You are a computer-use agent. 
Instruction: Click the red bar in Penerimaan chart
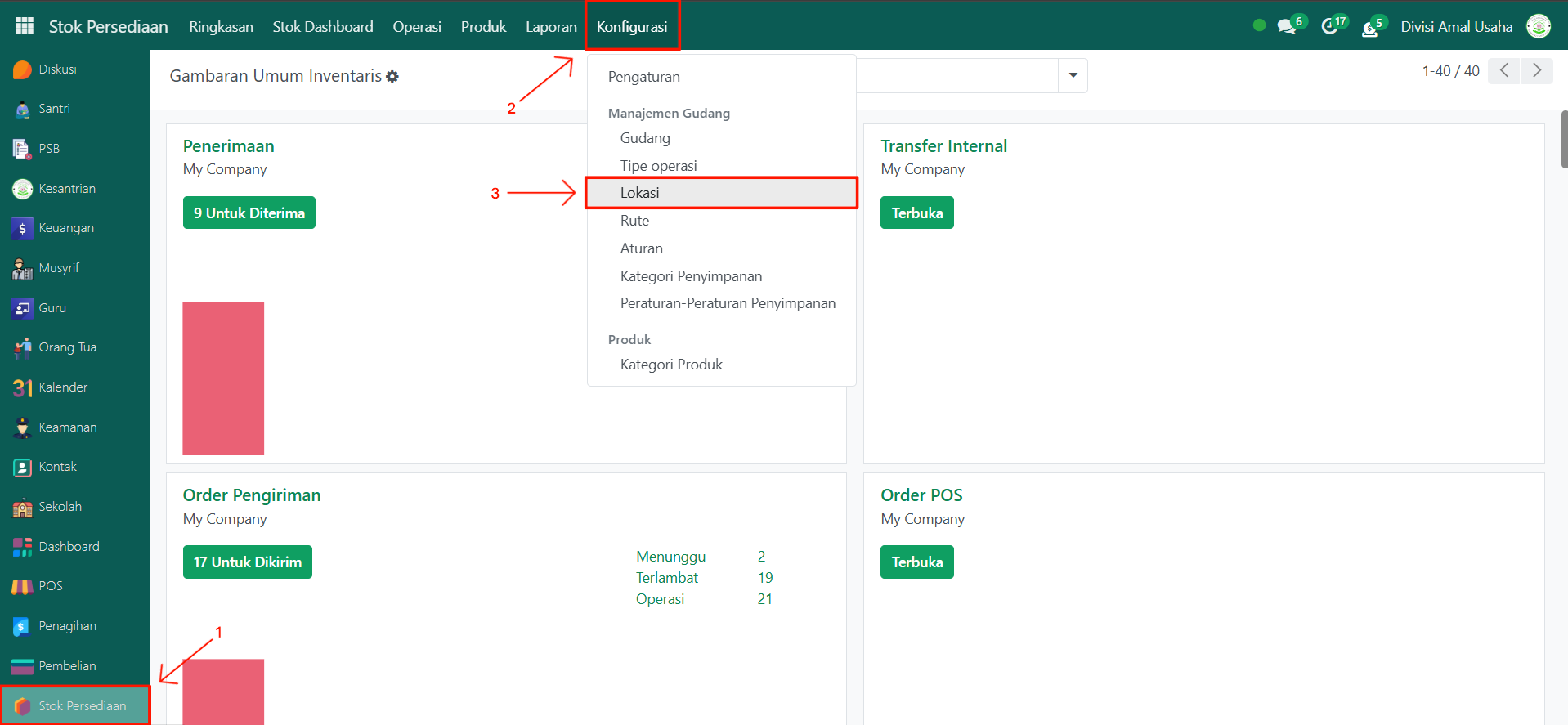pos(223,378)
